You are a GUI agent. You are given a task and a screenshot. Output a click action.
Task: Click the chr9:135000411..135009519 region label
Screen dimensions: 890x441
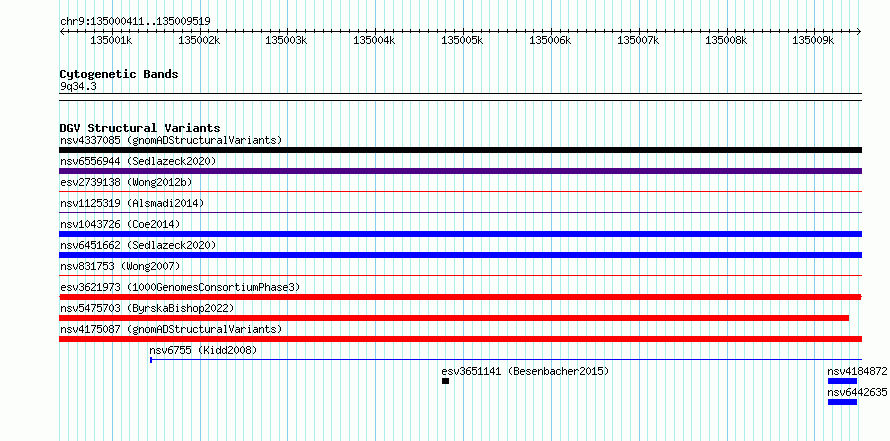135,21
